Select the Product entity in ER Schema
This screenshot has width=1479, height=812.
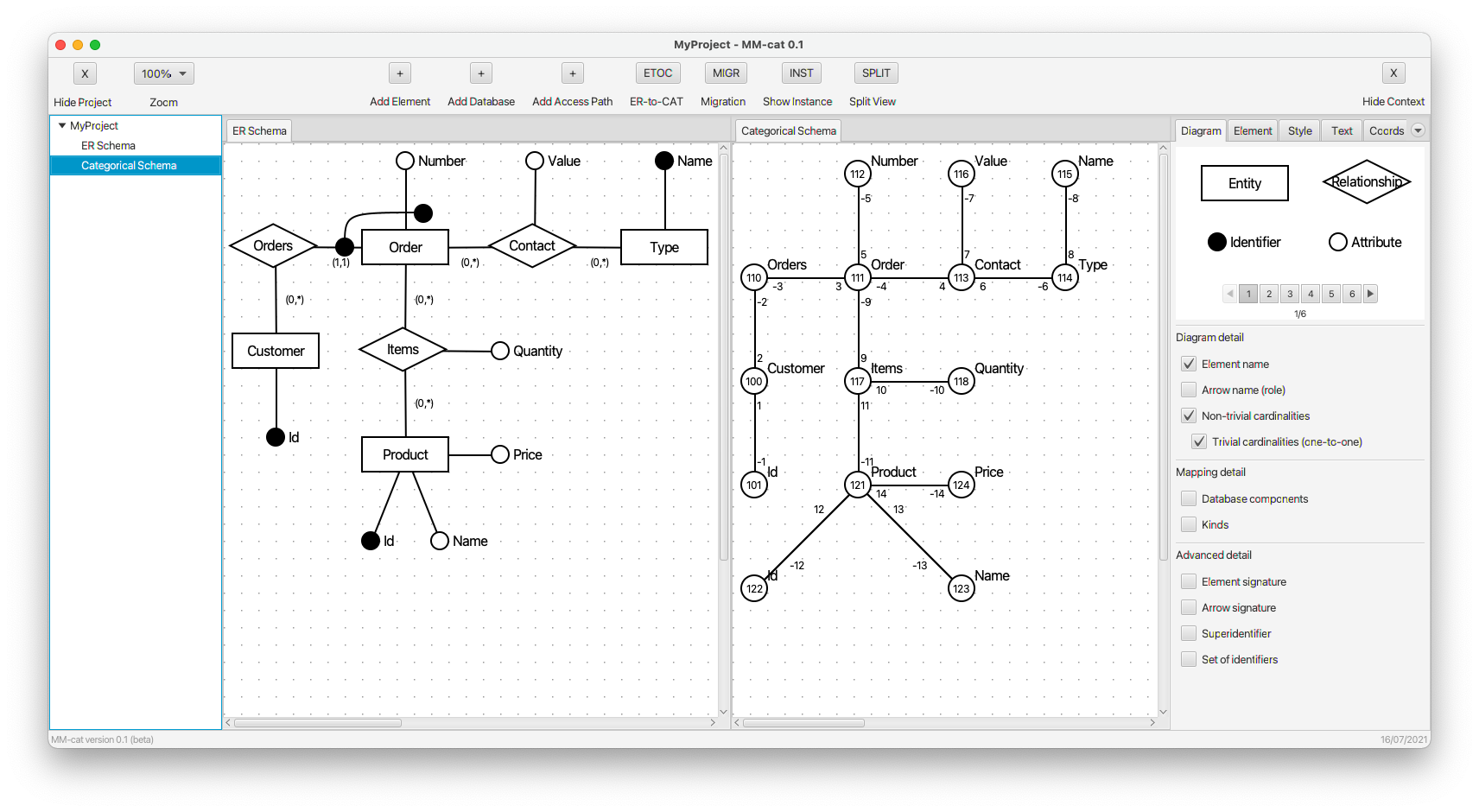[x=405, y=454]
